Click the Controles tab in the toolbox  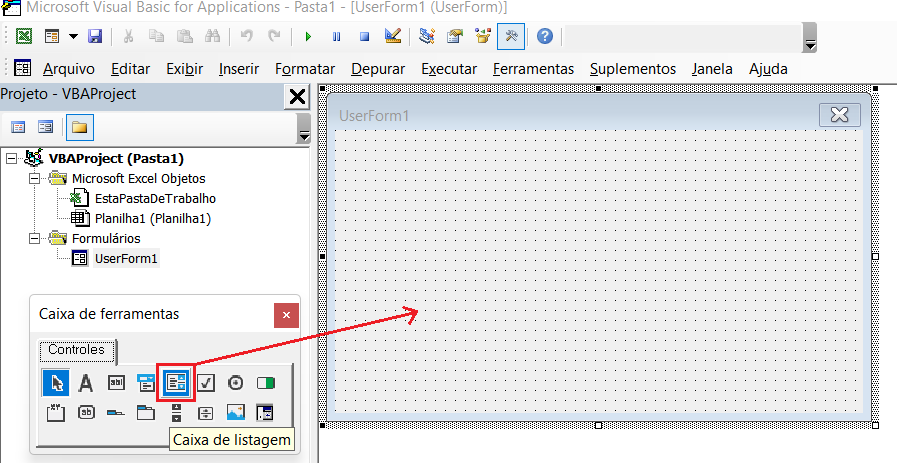coord(77,350)
